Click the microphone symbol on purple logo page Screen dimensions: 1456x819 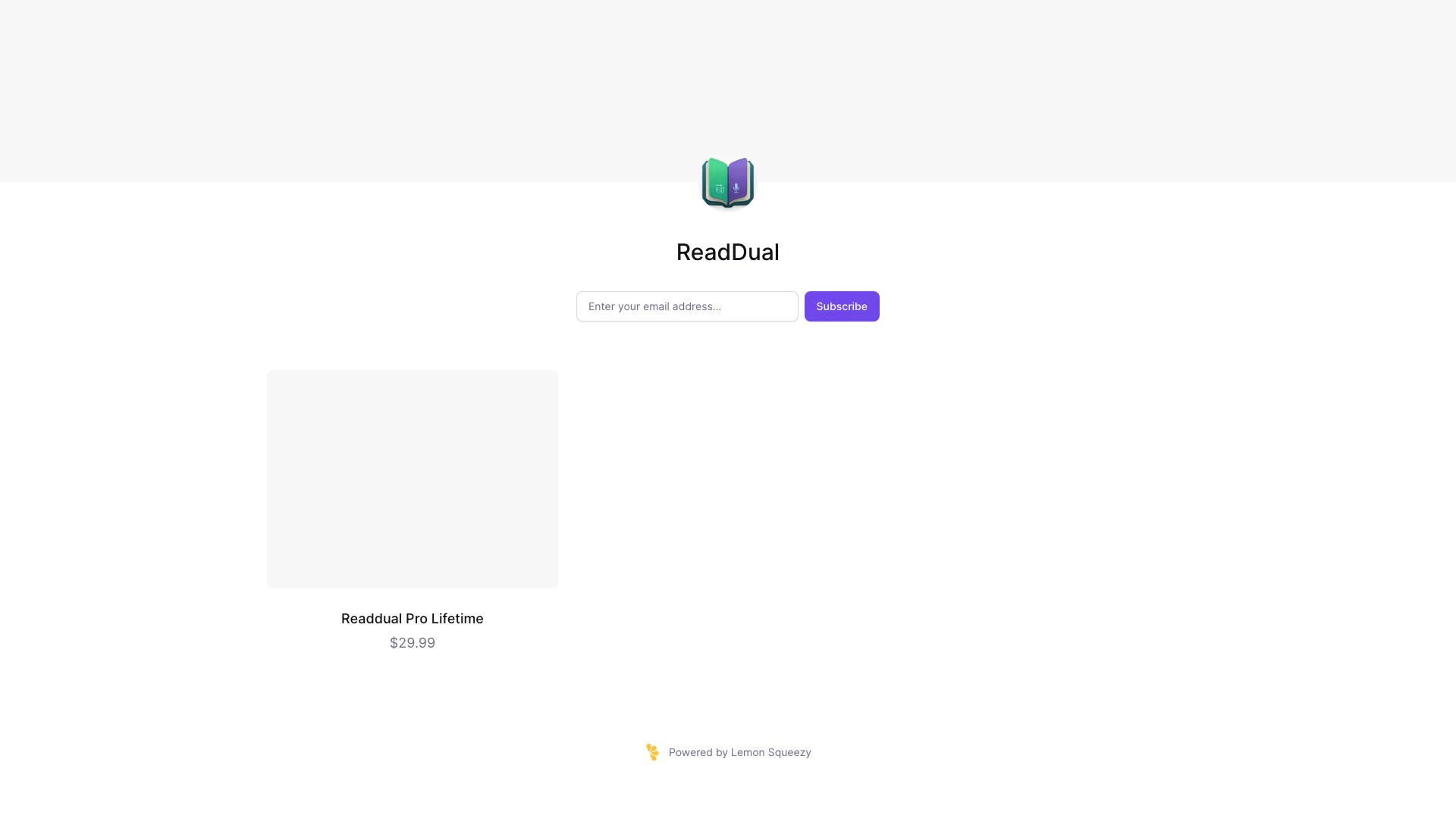point(736,188)
